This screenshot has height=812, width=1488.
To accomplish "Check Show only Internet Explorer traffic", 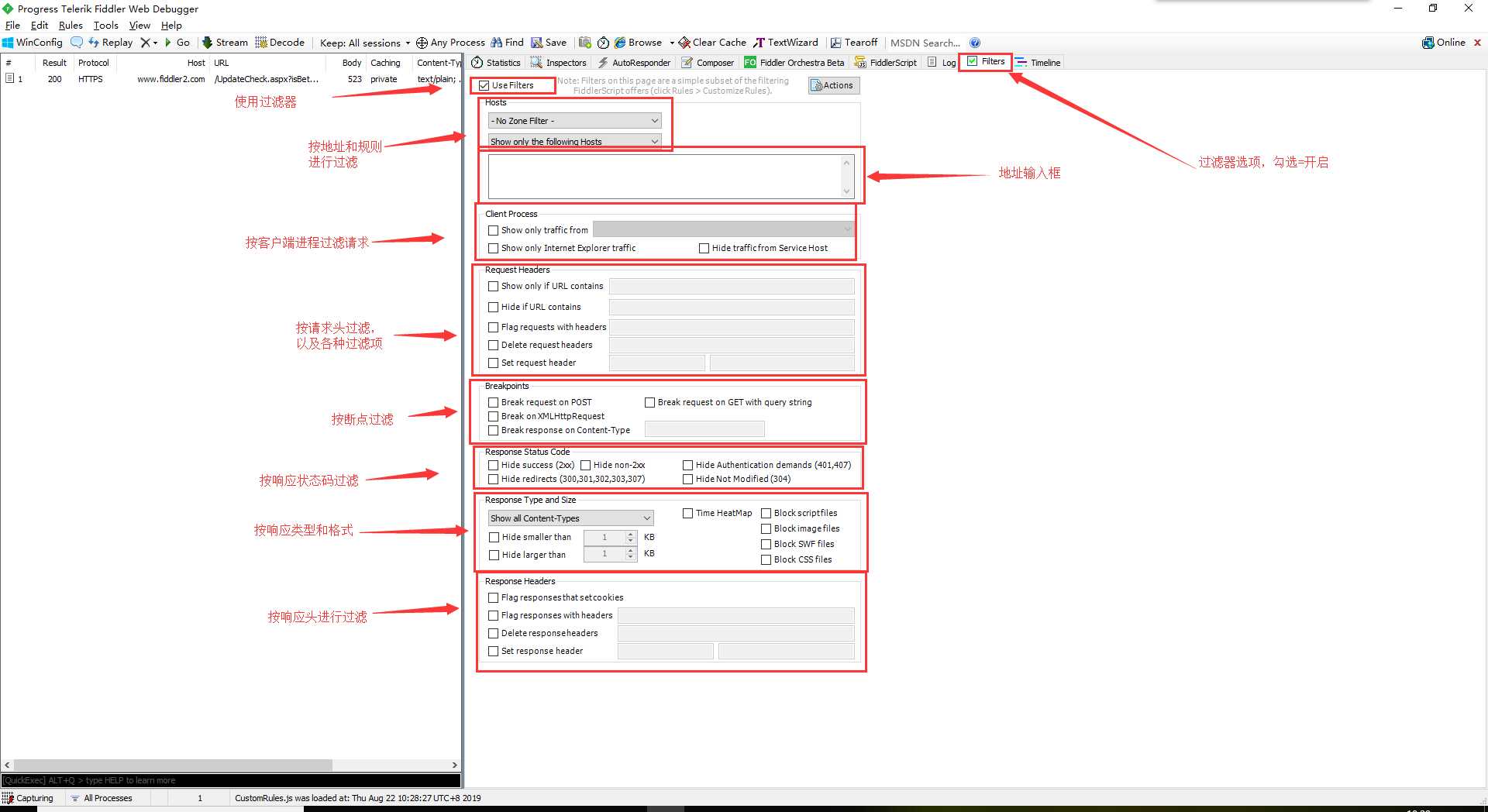I will (493, 248).
